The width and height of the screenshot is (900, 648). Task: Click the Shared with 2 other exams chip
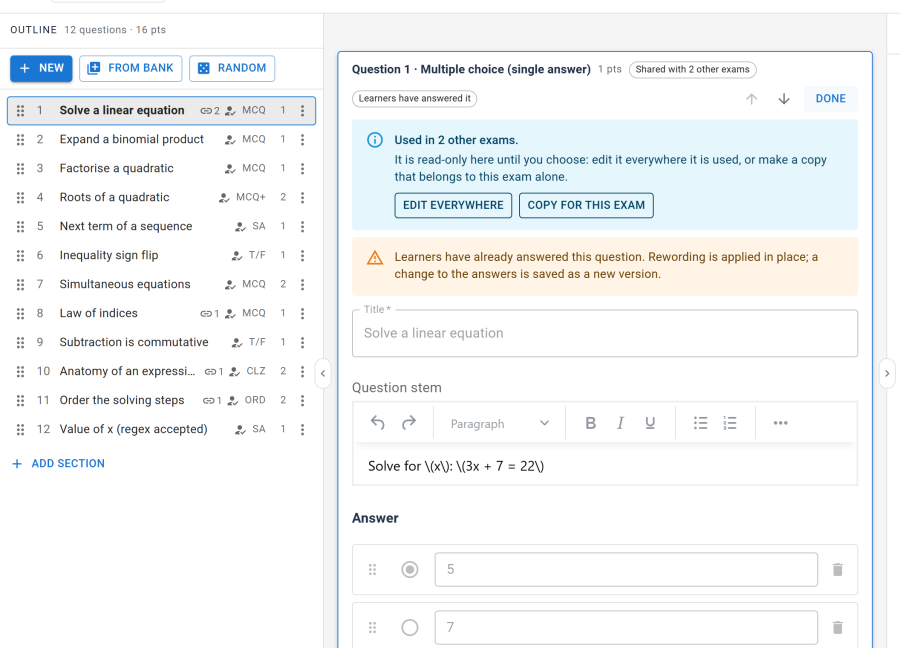point(692,69)
